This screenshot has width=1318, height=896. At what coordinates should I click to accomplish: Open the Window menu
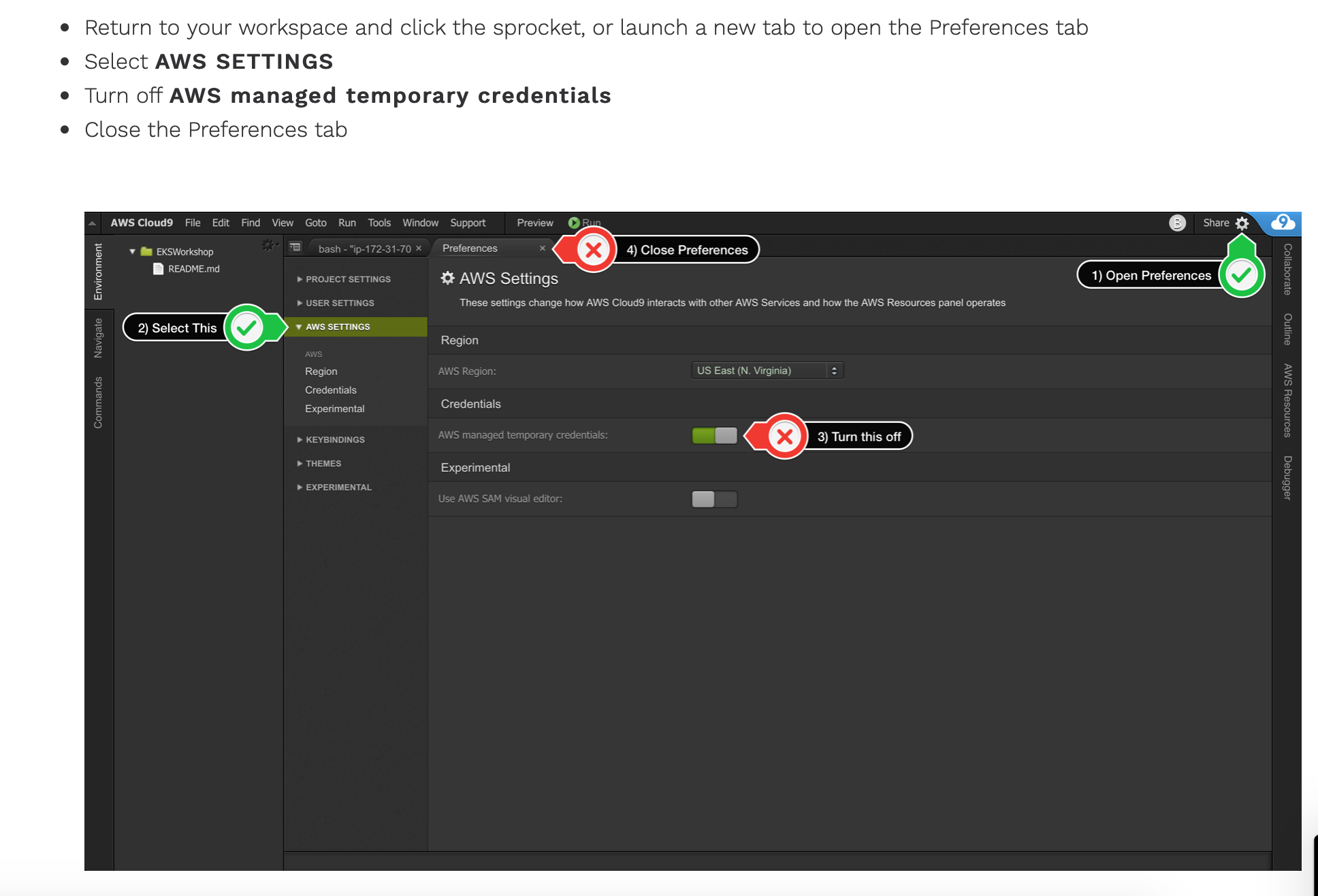[421, 223]
